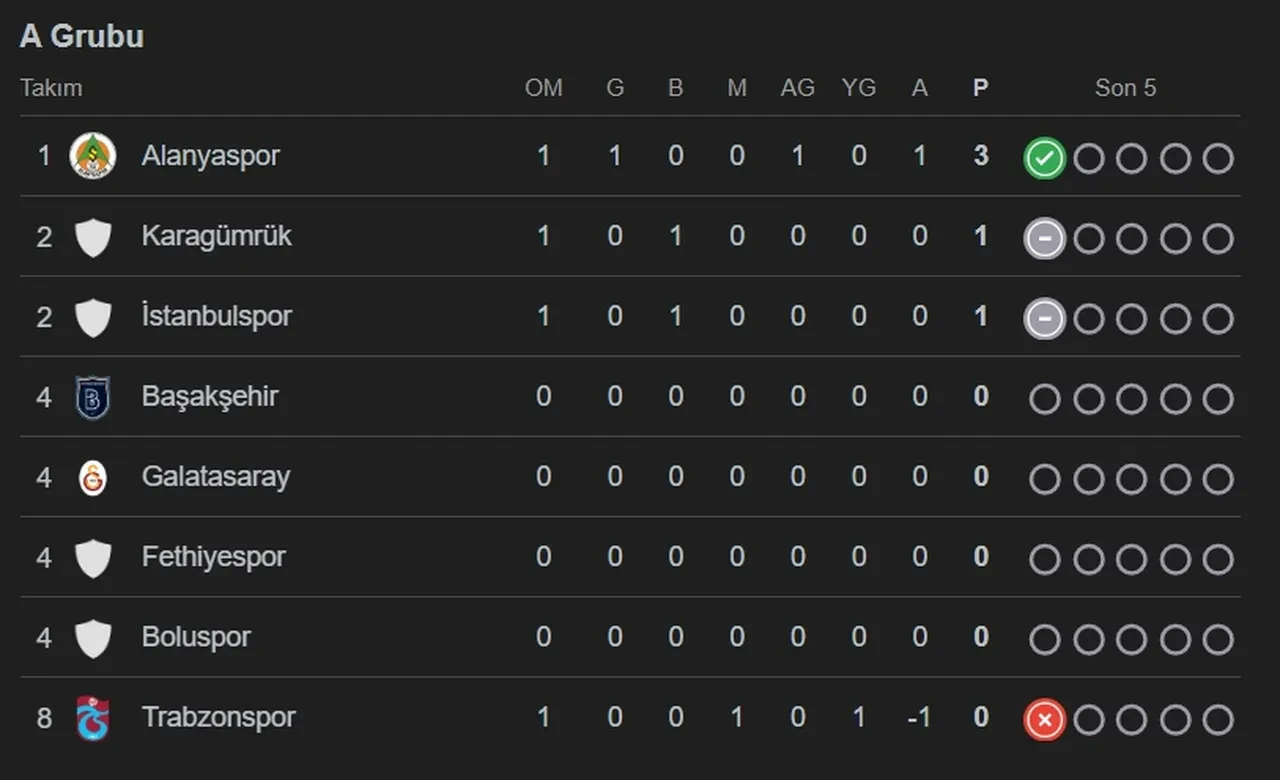Click the Trabzonspor club crest
Viewport: 1280px width, 780px height.
[x=93, y=718]
